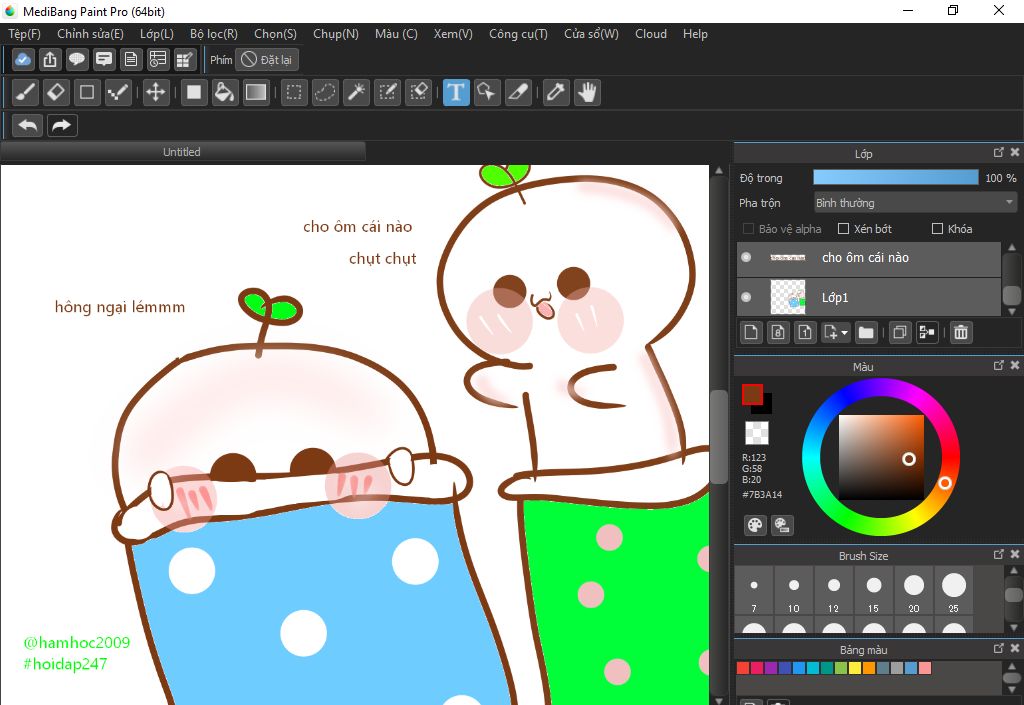Choose brush size 15

pyautogui.click(x=874, y=591)
